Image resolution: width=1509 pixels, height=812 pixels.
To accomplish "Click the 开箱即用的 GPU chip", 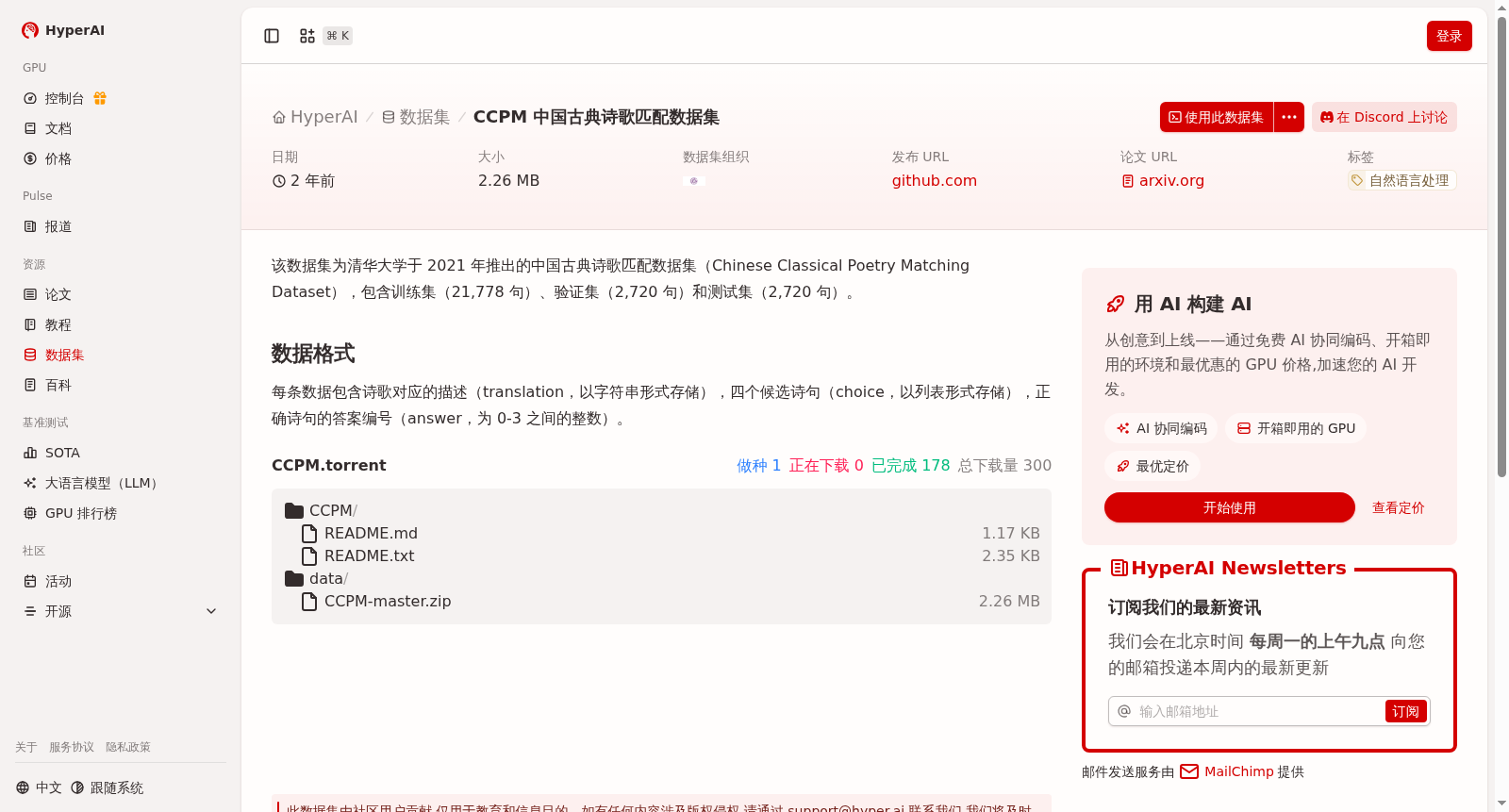I will (1296, 428).
